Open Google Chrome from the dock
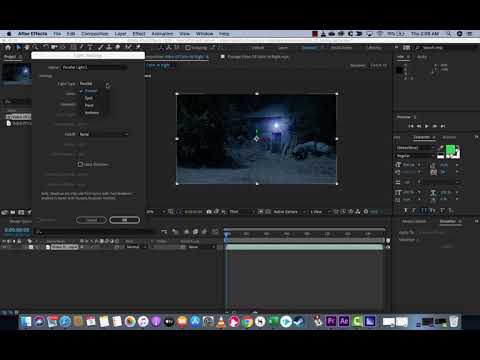Screen dimensions: 480x360 pos(247,322)
